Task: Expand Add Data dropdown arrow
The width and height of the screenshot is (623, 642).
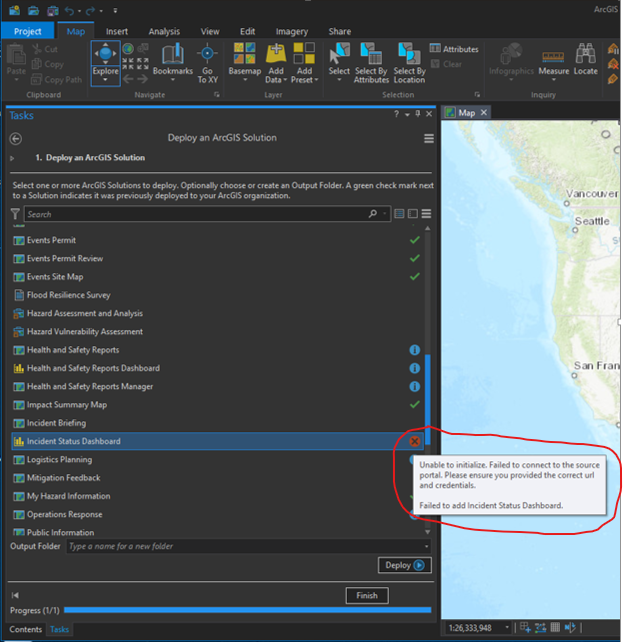Action: (x=285, y=80)
